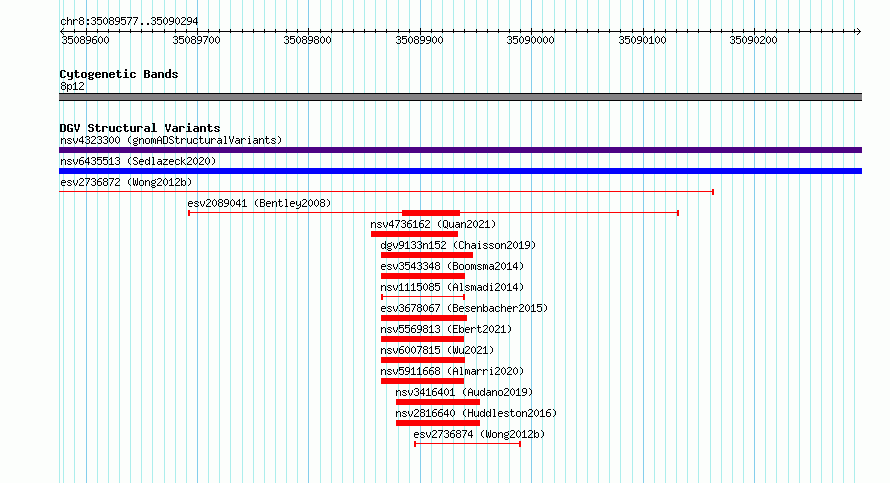Select the thin red nsv1115085 variant line
This screenshot has width=890, height=483.
[423, 297]
